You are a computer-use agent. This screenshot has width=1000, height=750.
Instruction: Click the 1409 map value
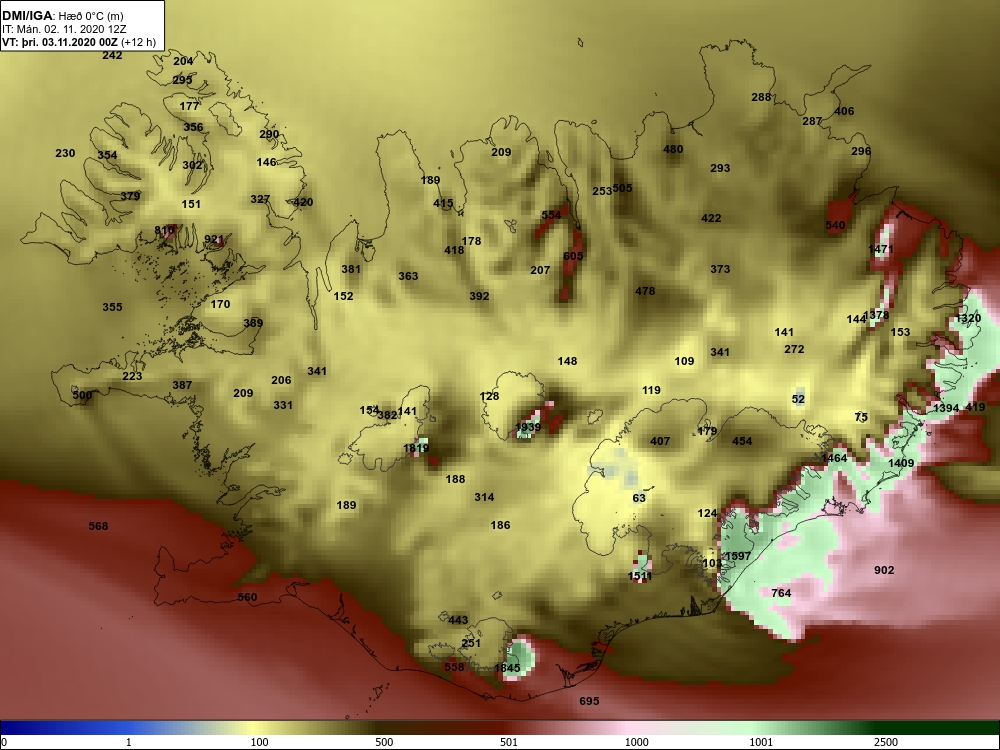tap(901, 463)
